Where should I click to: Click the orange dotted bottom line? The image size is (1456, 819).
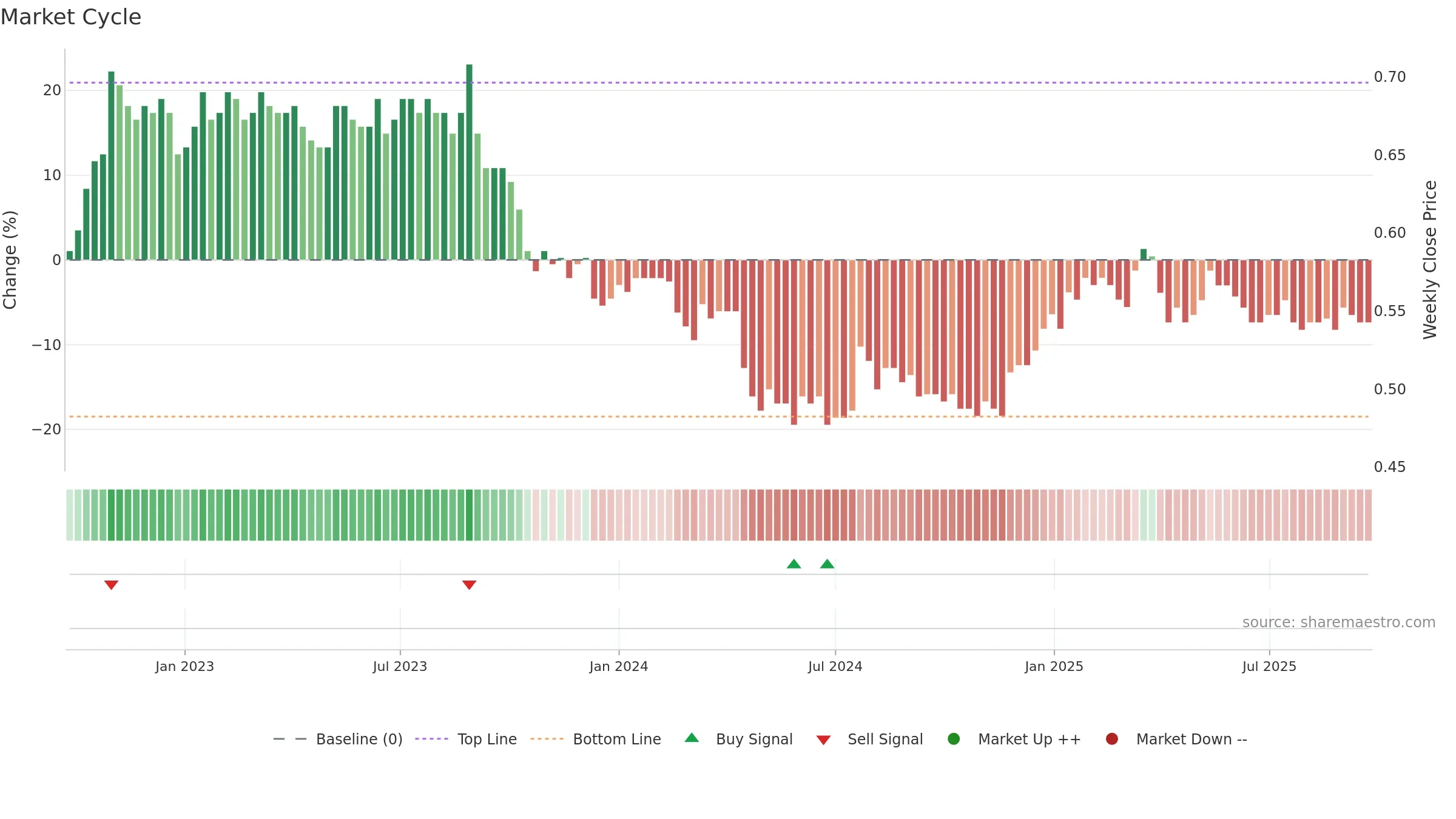[719, 417]
